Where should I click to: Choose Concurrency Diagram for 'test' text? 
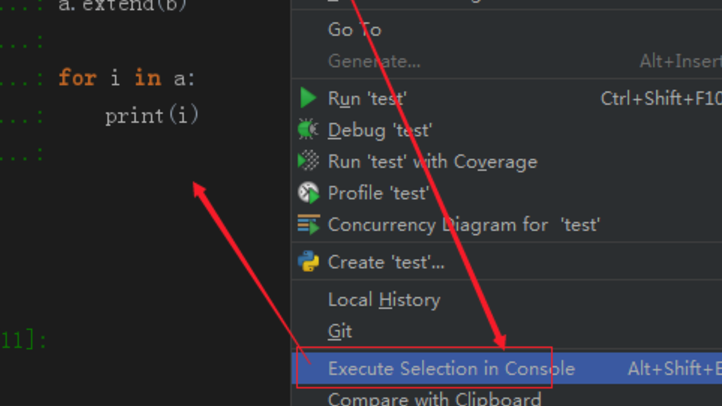(464, 225)
